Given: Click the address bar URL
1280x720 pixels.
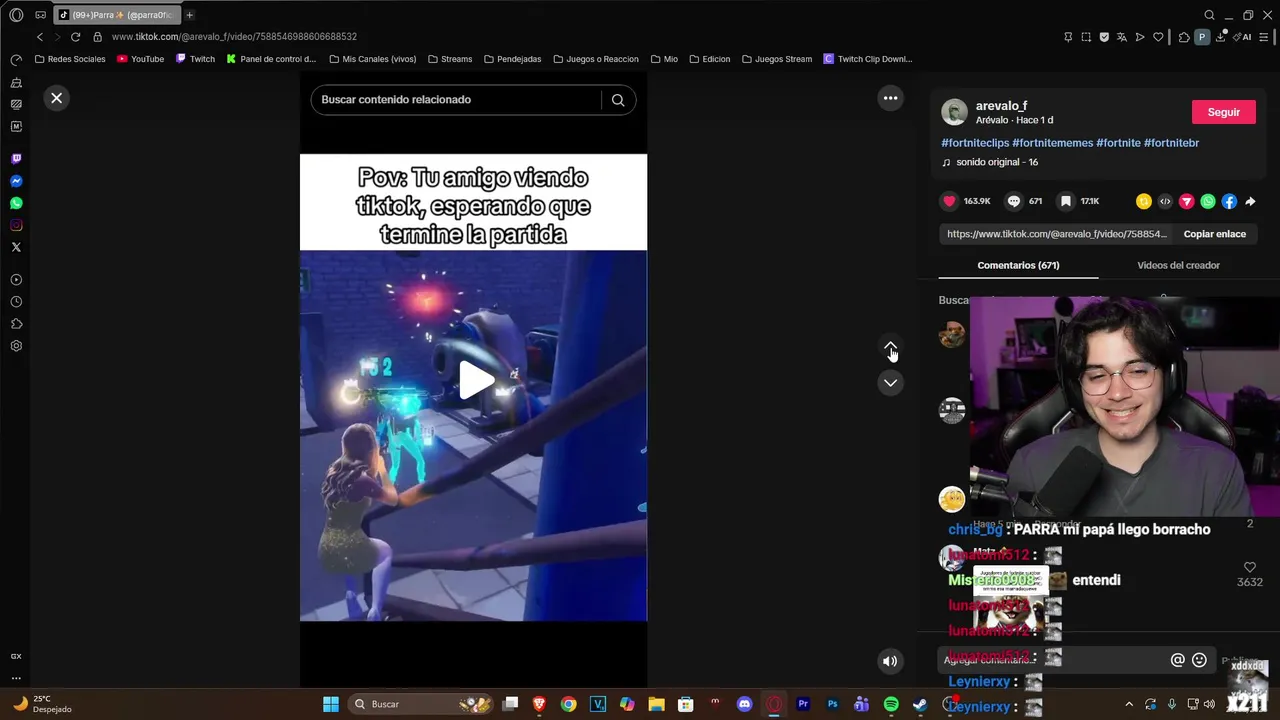Looking at the screenshot, I should coord(234,37).
